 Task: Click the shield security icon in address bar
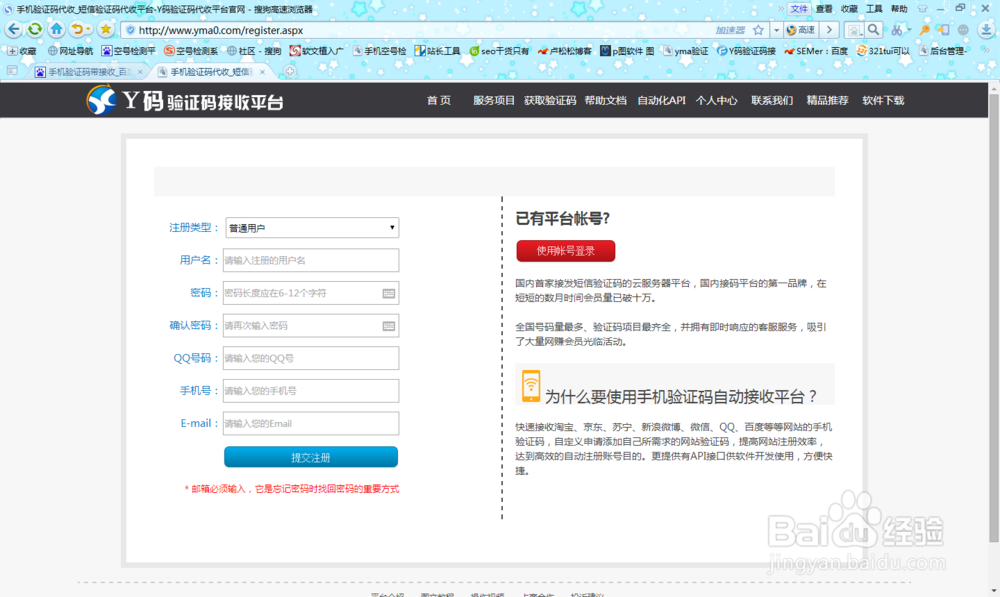130,30
